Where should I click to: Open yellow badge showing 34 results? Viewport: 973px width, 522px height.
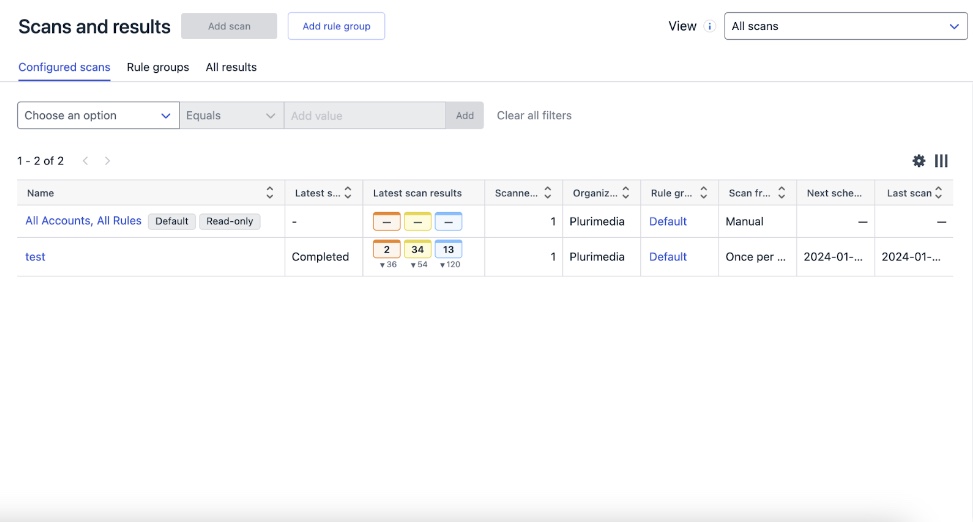418,250
